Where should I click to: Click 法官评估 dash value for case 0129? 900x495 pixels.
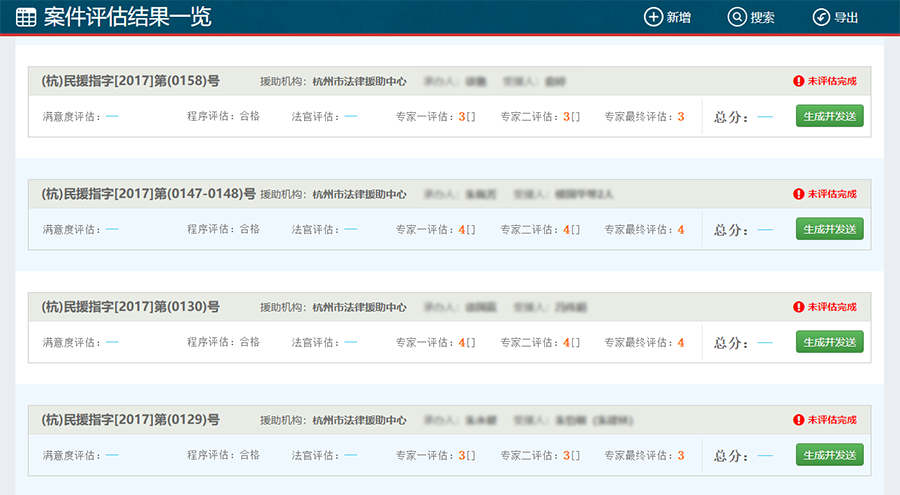pyautogui.click(x=351, y=455)
